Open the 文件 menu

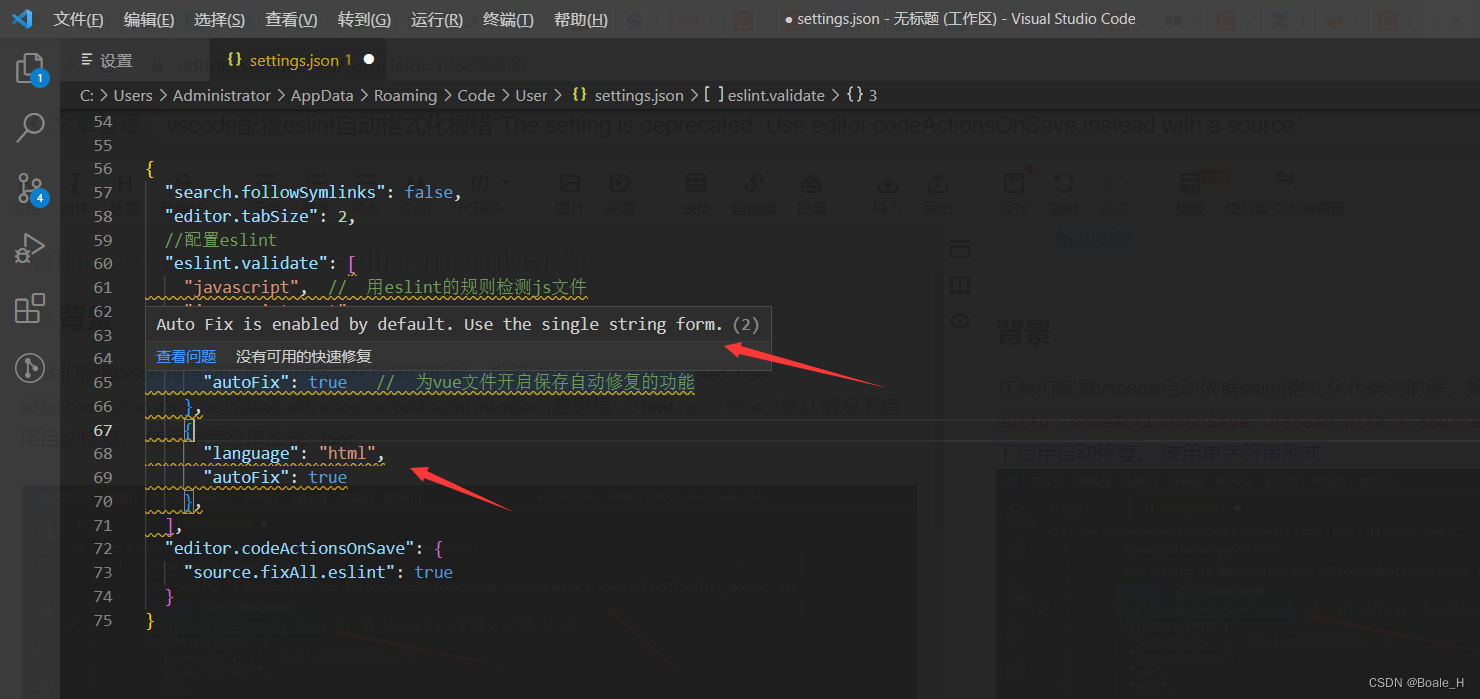coord(78,19)
